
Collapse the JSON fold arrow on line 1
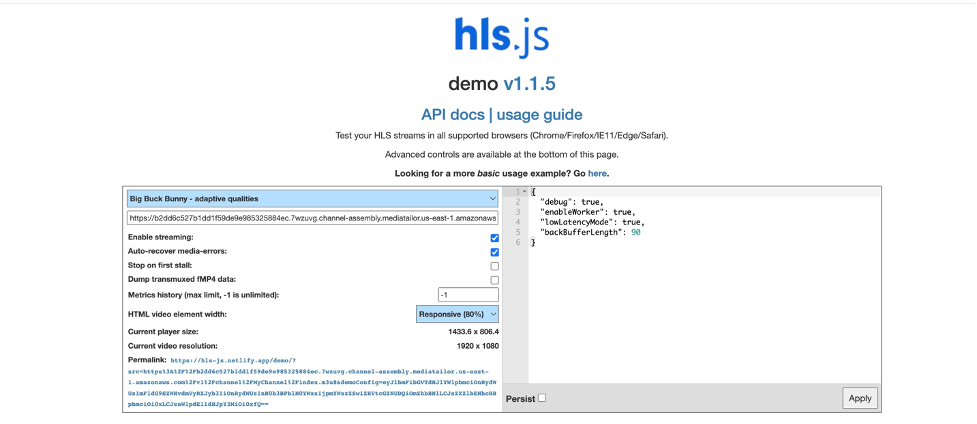point(525,191)
